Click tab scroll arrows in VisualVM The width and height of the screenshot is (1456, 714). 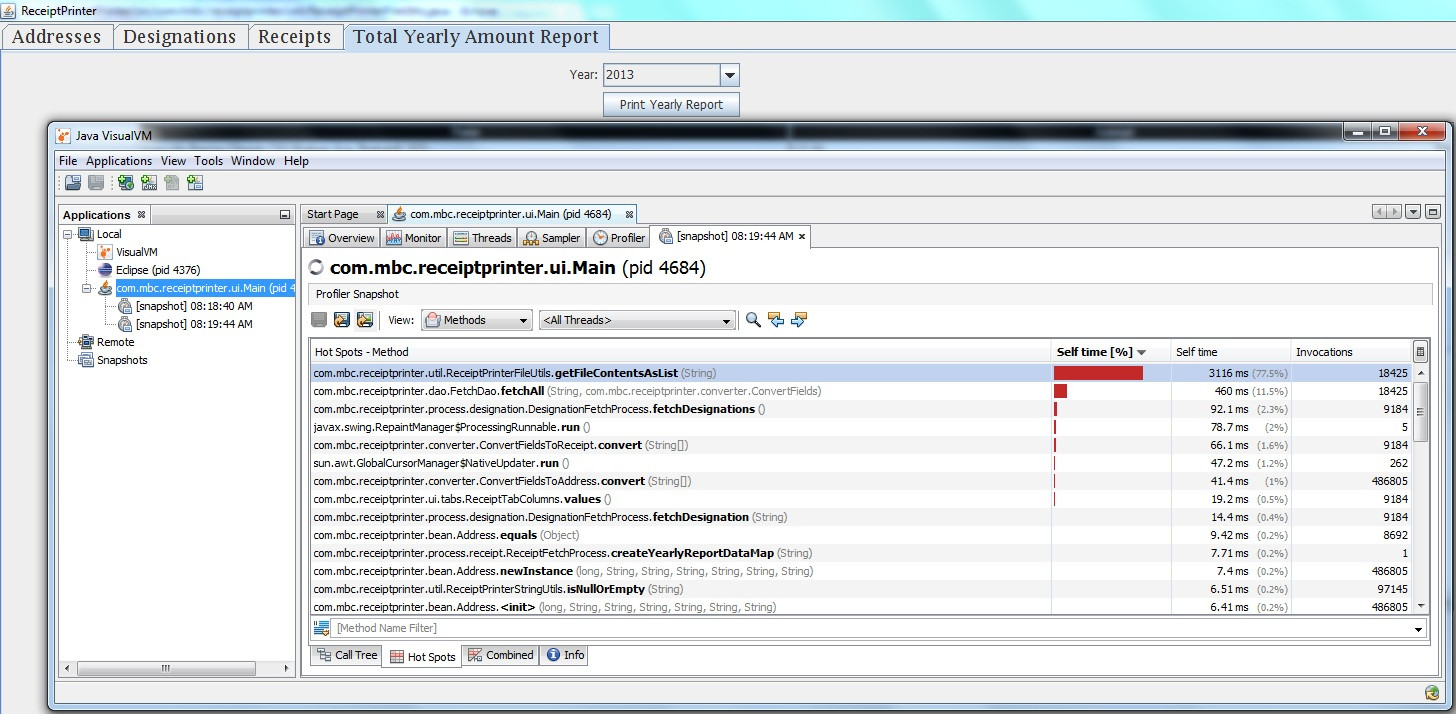1387,212
